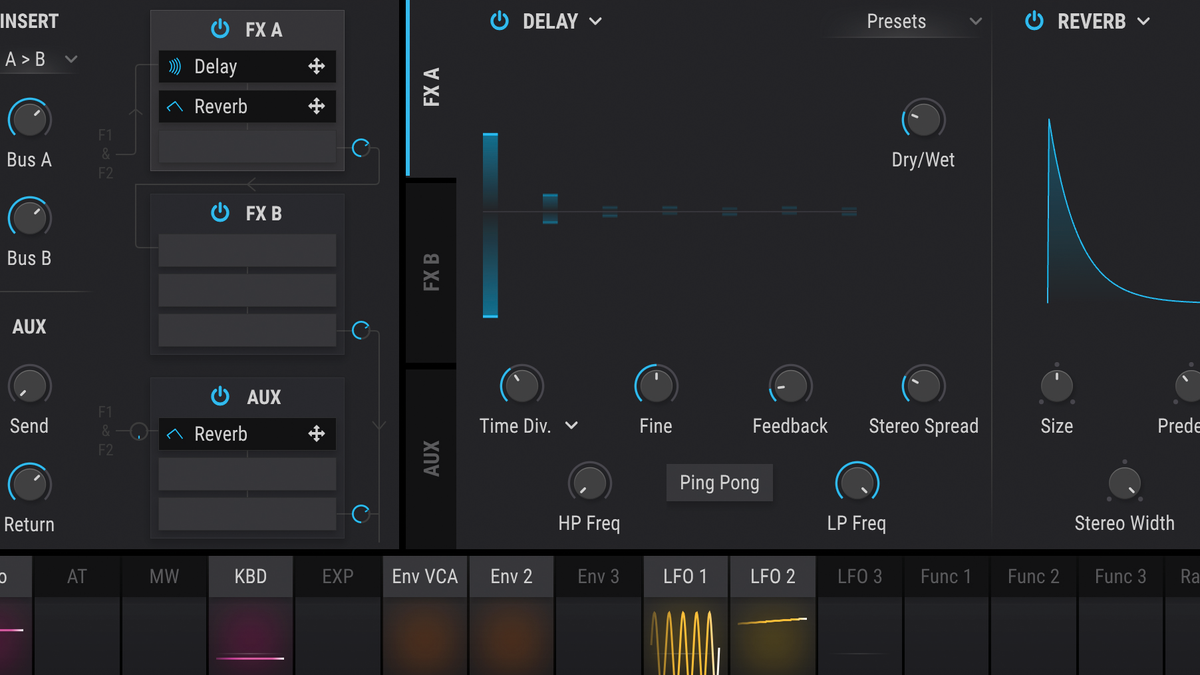Click the routing loop icon beside FX A chain
1200x675 pixels.
point(359,147)
